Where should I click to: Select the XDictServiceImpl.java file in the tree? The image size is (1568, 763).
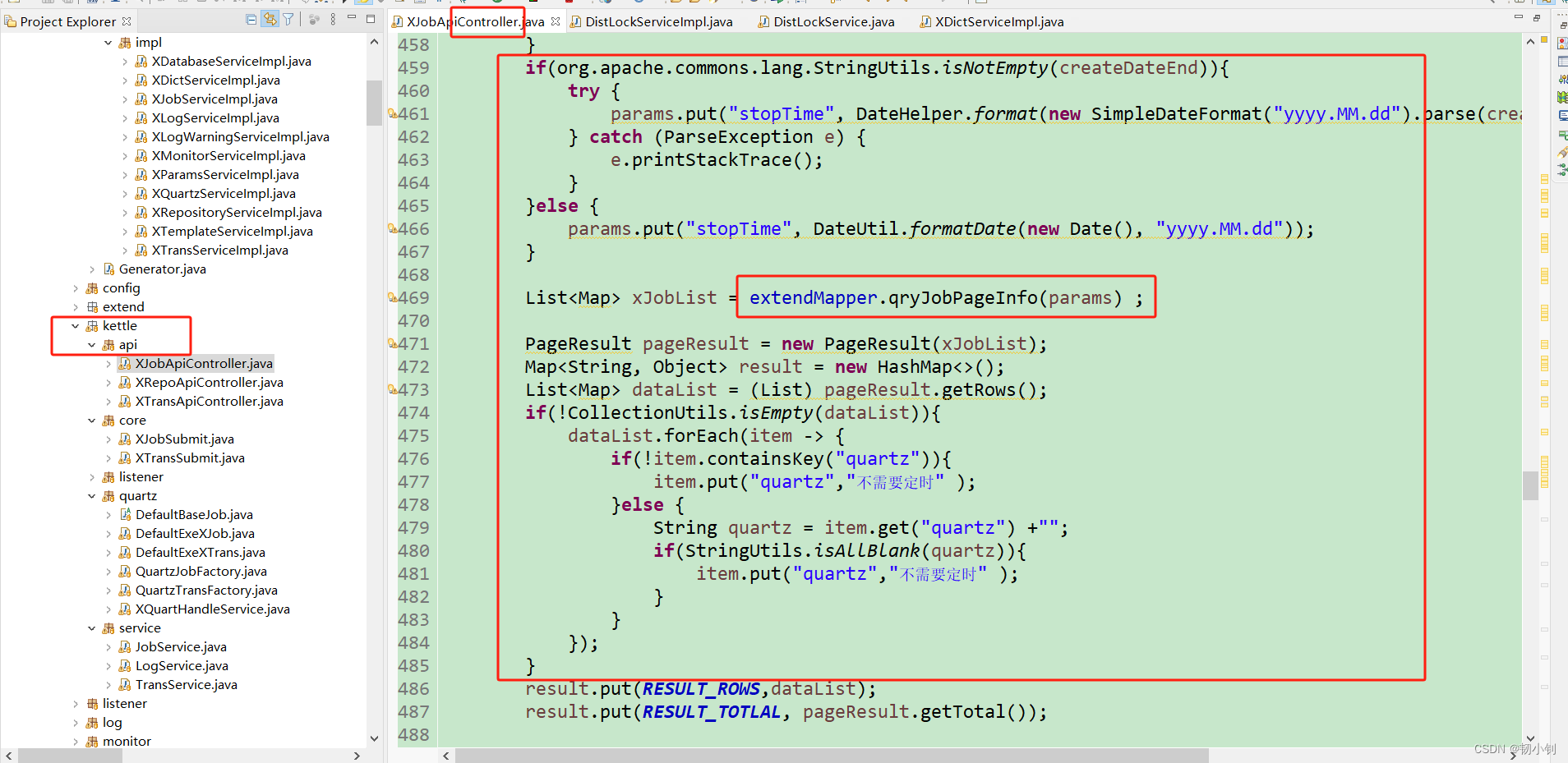pos(215,80)
